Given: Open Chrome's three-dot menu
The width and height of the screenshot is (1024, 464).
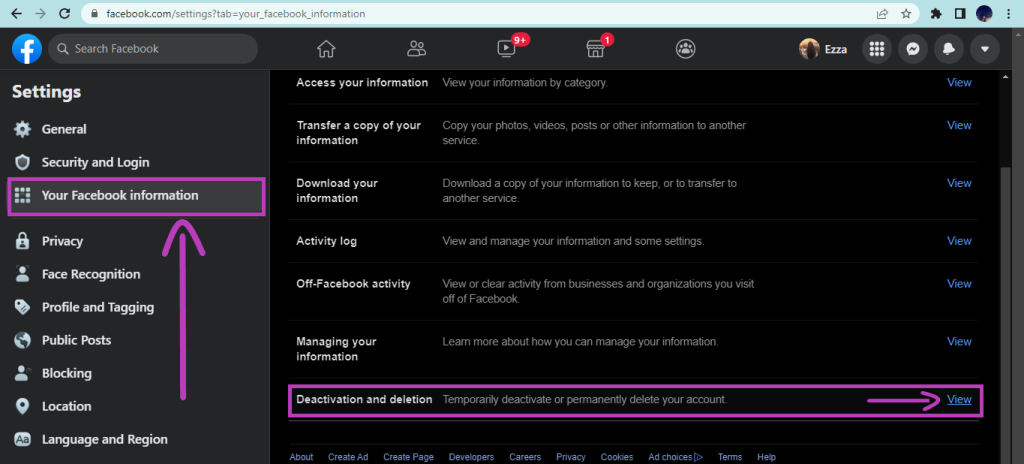Looking at the screenshot, I should point(1008,13).
